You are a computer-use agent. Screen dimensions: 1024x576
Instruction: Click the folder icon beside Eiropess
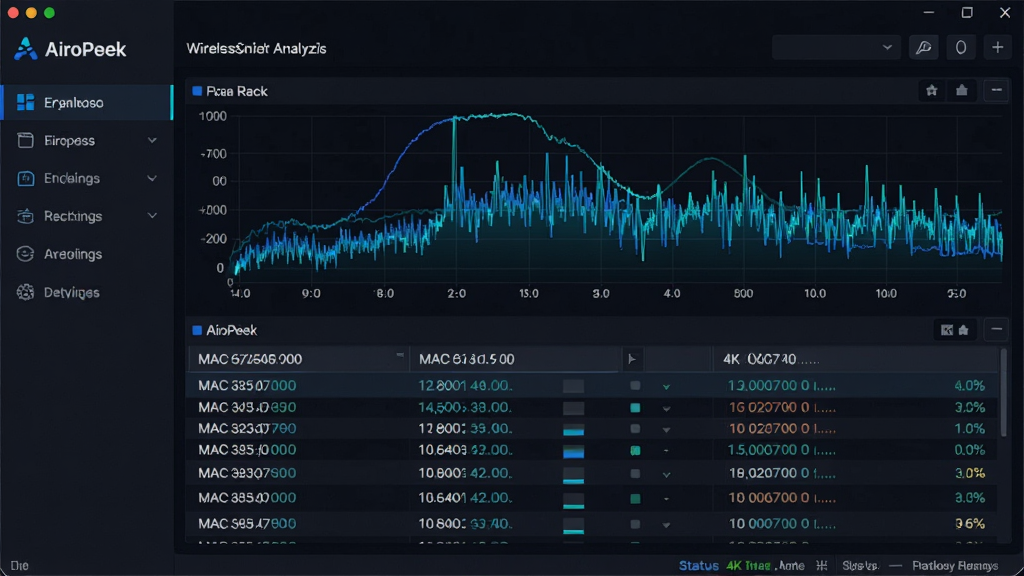click(25, 140)
